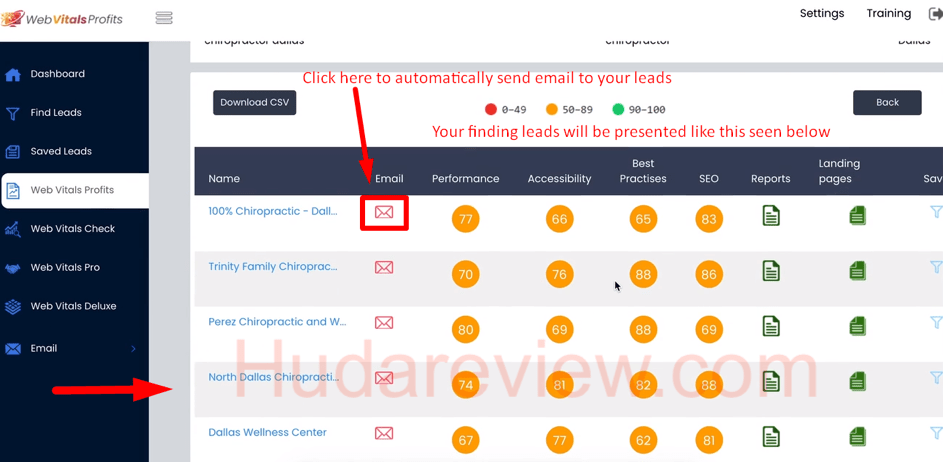Open Web Vitals Deluxe sidebar item
943x462 pixels.
[73, 306]
